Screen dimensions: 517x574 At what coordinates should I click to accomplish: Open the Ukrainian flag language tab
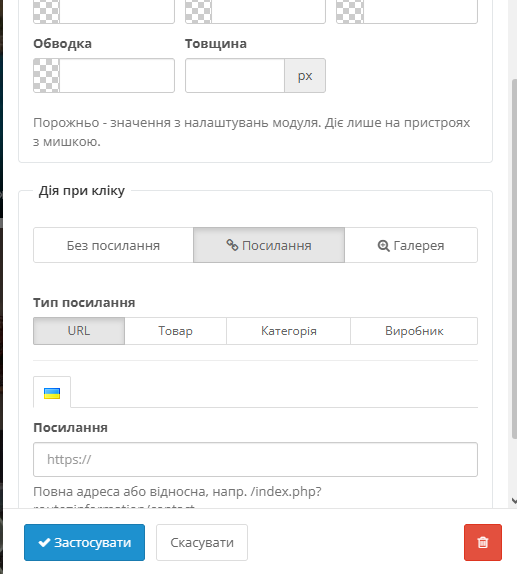tap(52, 392)
